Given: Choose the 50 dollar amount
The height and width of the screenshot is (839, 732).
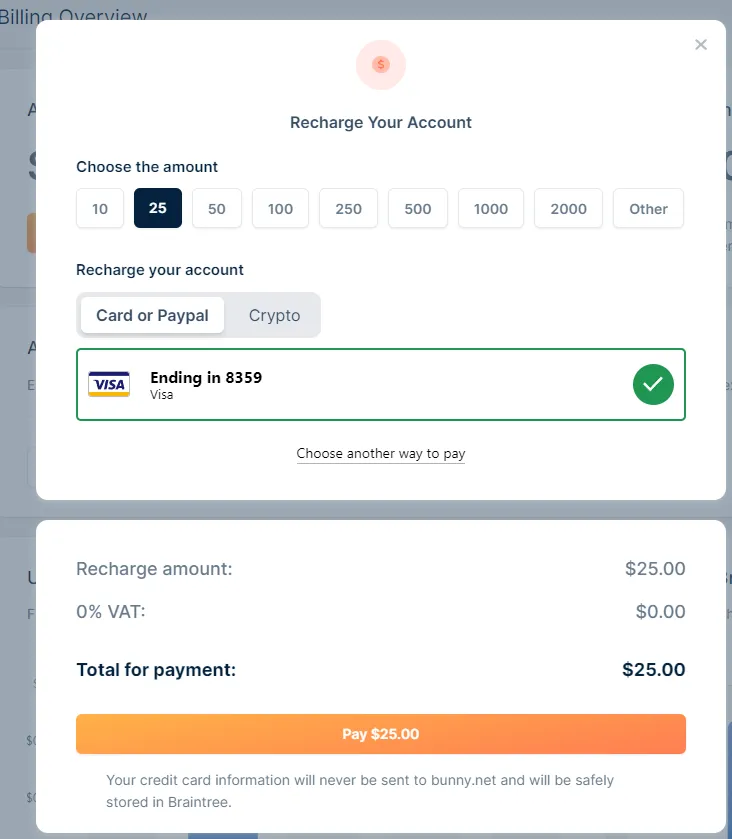Looking at the screenshot, I should point(217,209).
